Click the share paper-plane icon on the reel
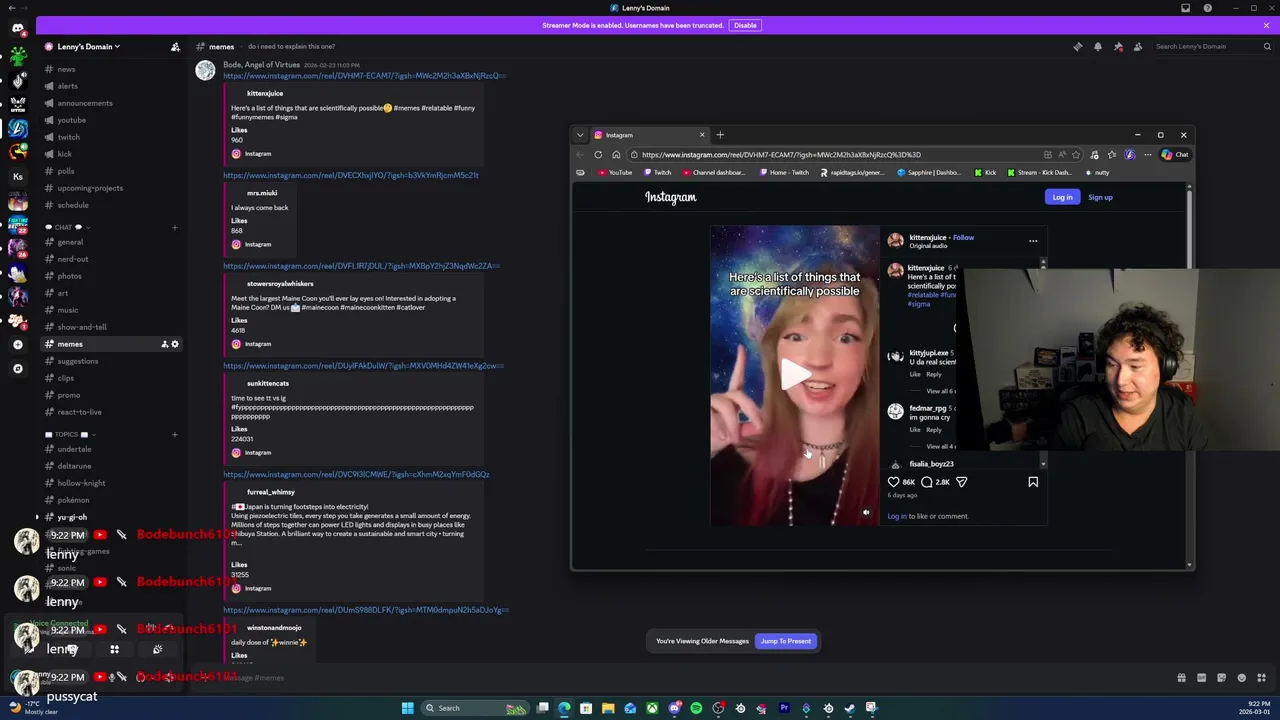This screenshot has height=720, width=1280. (961, 482)
